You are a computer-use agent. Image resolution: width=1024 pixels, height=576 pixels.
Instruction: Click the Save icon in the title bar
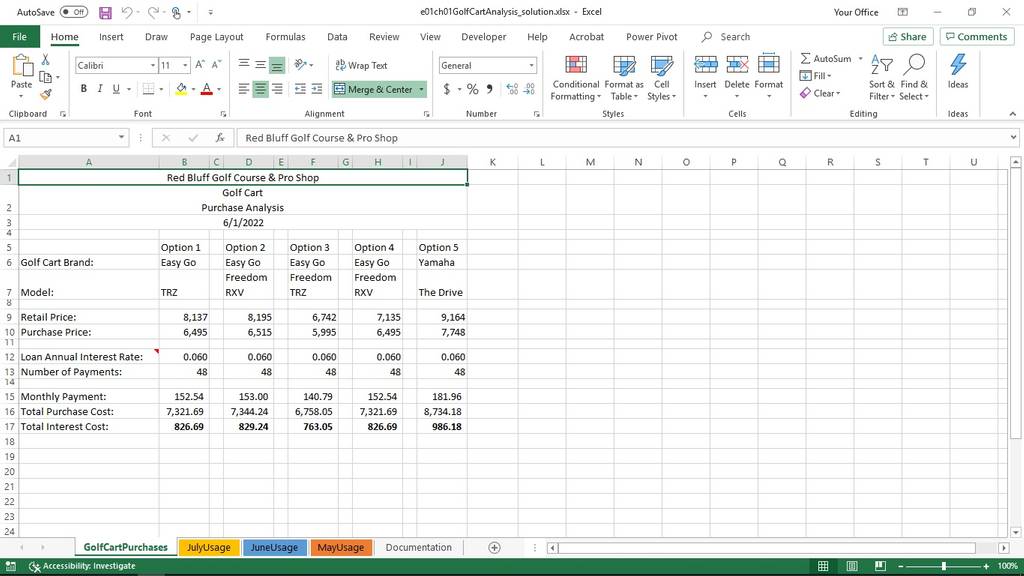[x=105, y=12]
